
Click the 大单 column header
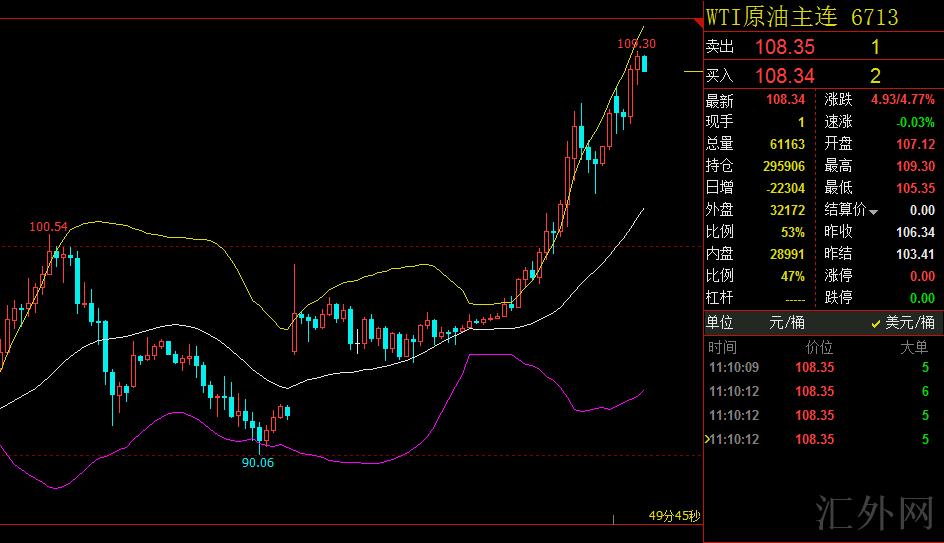[914, 347]
